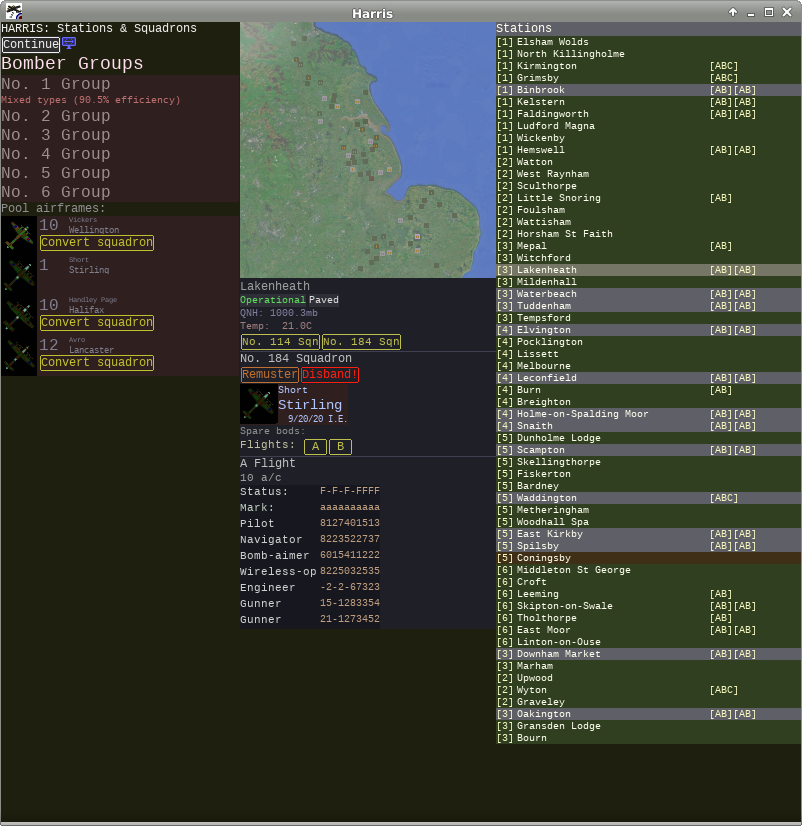Select the Lakenheath station in Stations list

(546, 270)
